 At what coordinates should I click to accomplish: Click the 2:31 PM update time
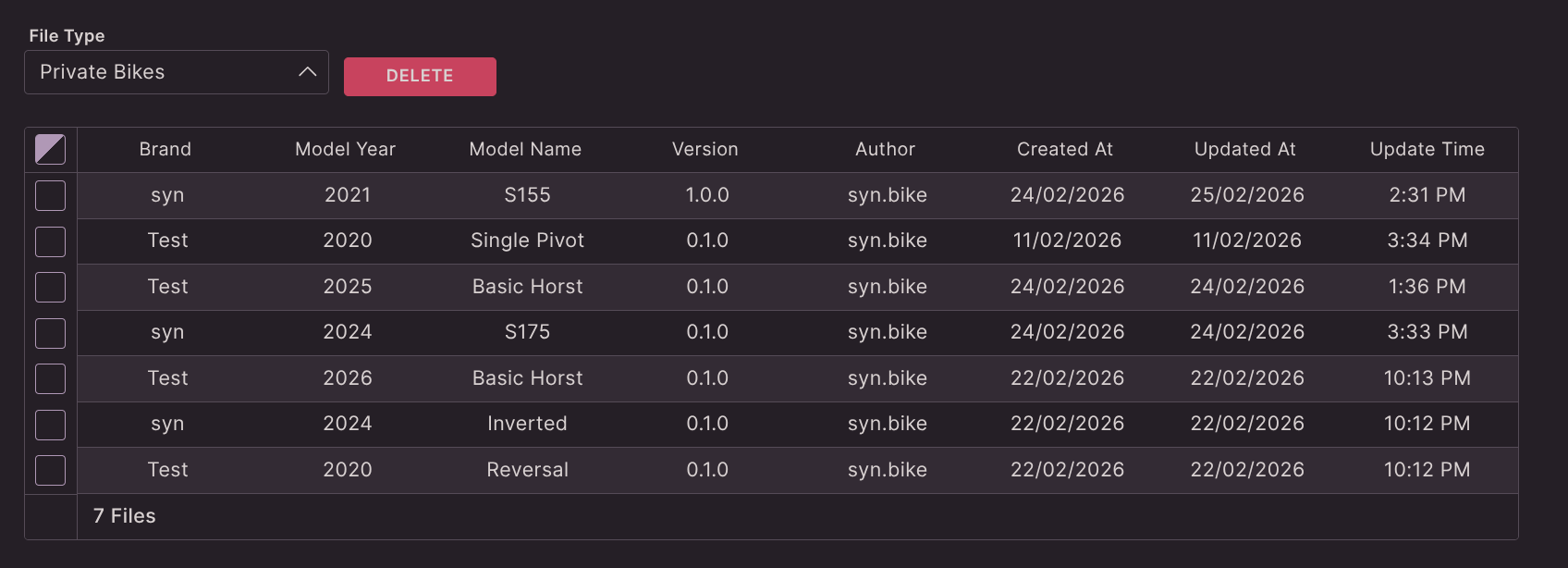click(1427, 195)
